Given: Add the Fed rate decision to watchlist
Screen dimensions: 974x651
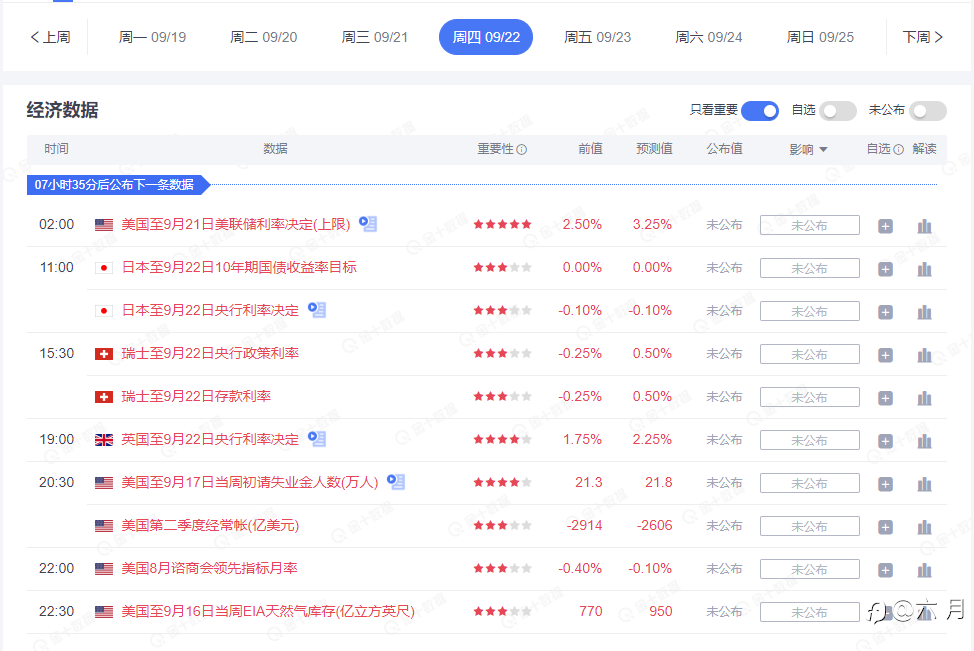Looking at the screenshot, I should tap(885, 226).
